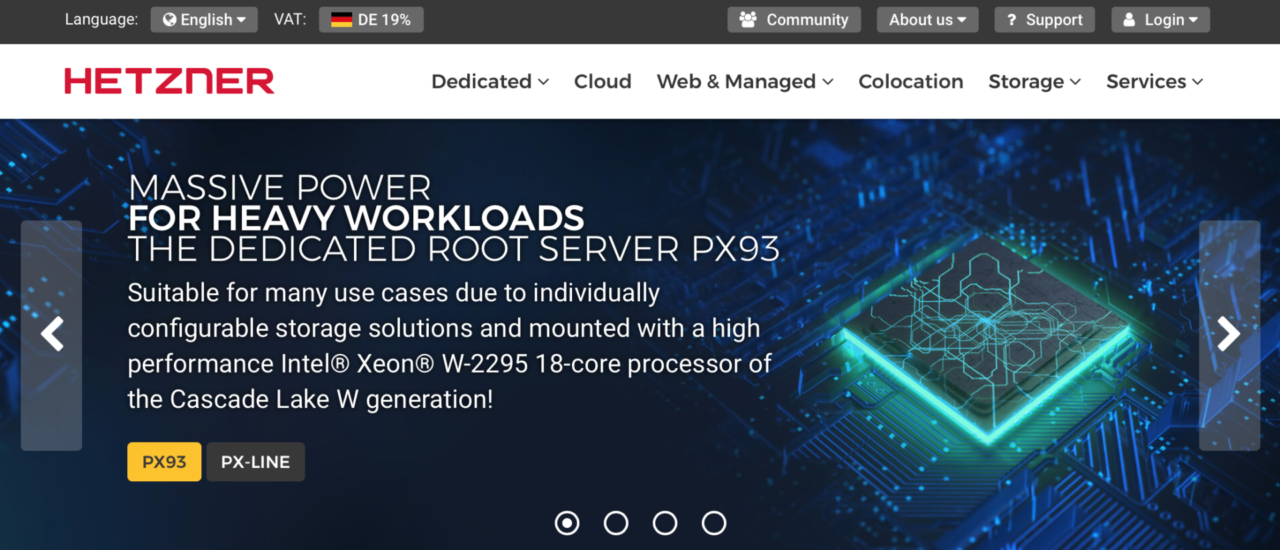Select the second carousel slide dot
This screenshot has width=1280, height=550.
(x=616, y=523)
